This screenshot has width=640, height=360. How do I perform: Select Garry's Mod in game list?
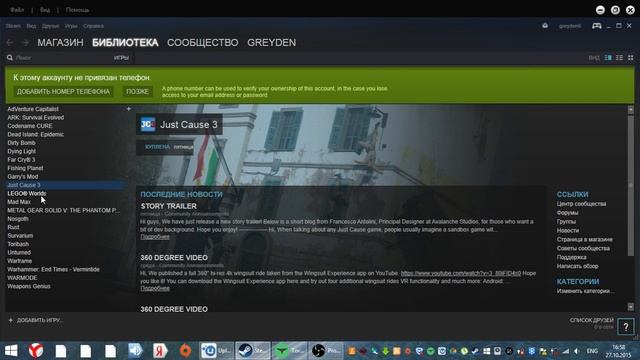point(22,176)
